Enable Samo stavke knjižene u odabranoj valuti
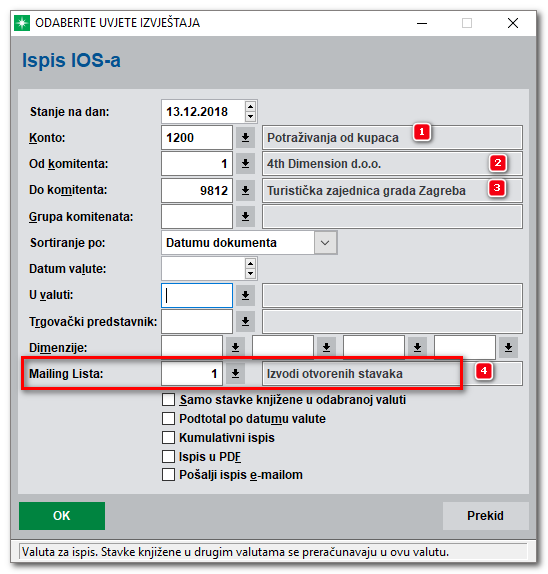Viewport: 548px width, 574px height. (168, 399)
